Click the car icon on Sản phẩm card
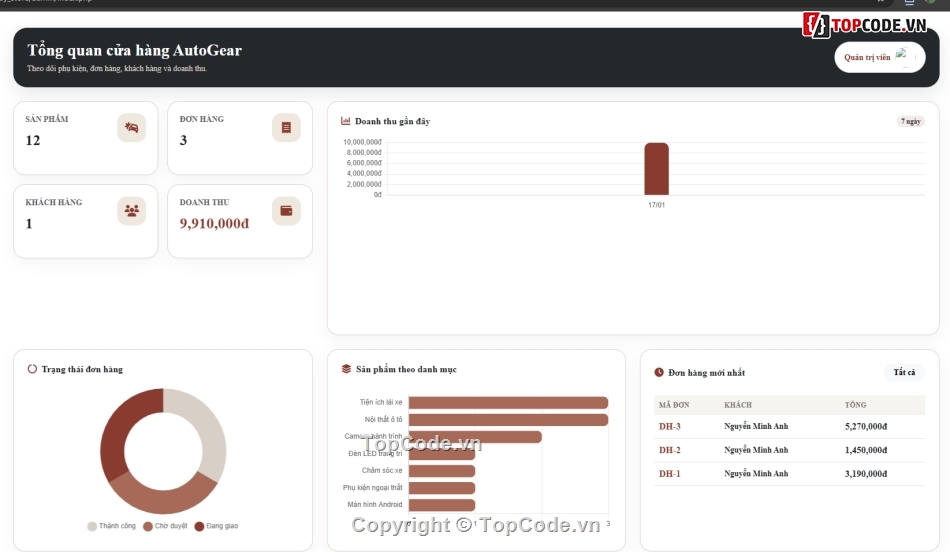 (131, 127)
